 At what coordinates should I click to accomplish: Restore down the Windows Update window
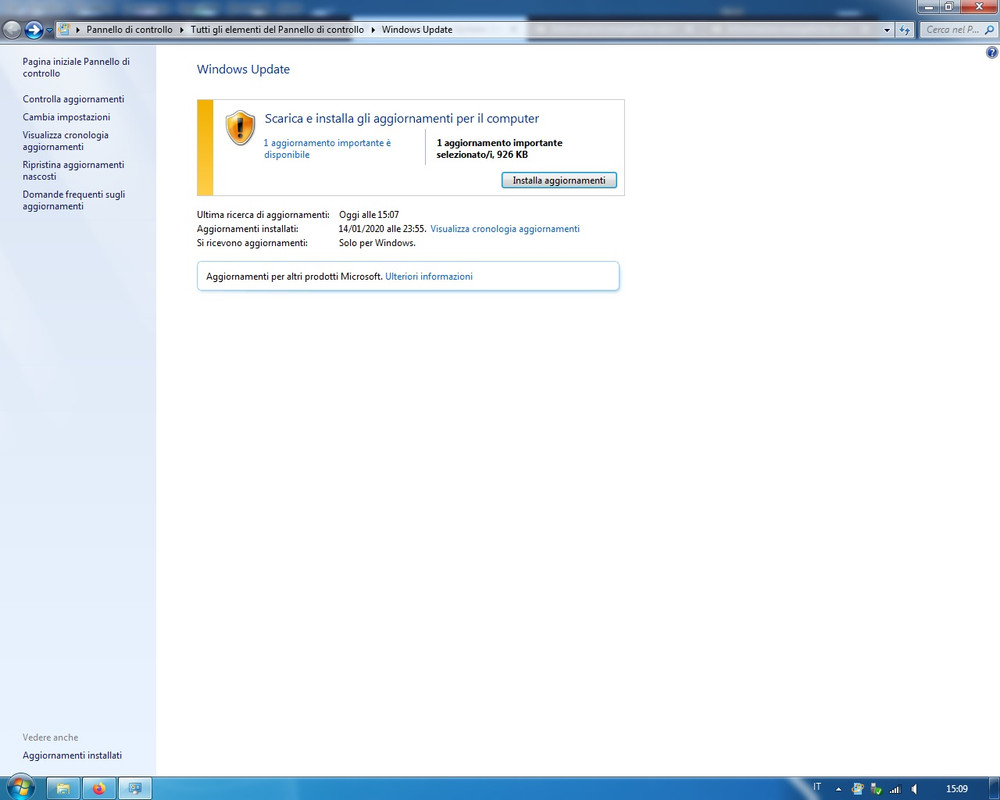tap(948, 6)
